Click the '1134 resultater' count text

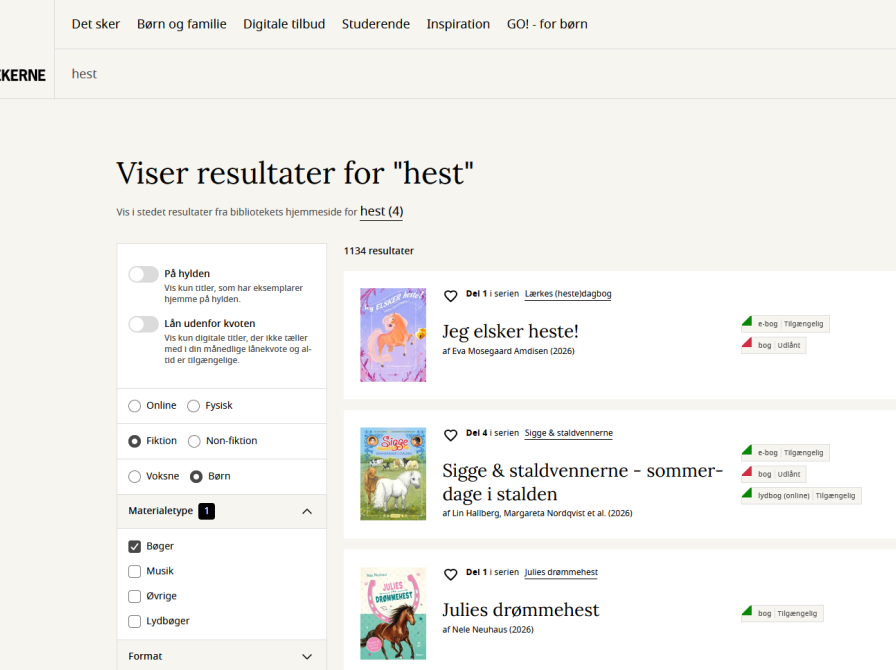pos(378,251)
